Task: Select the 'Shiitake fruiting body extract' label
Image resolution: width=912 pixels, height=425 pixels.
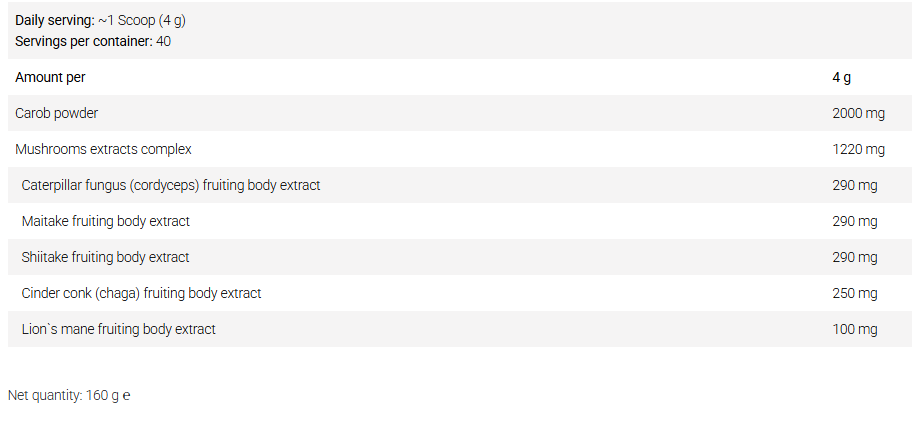Action: coord(105,257)
